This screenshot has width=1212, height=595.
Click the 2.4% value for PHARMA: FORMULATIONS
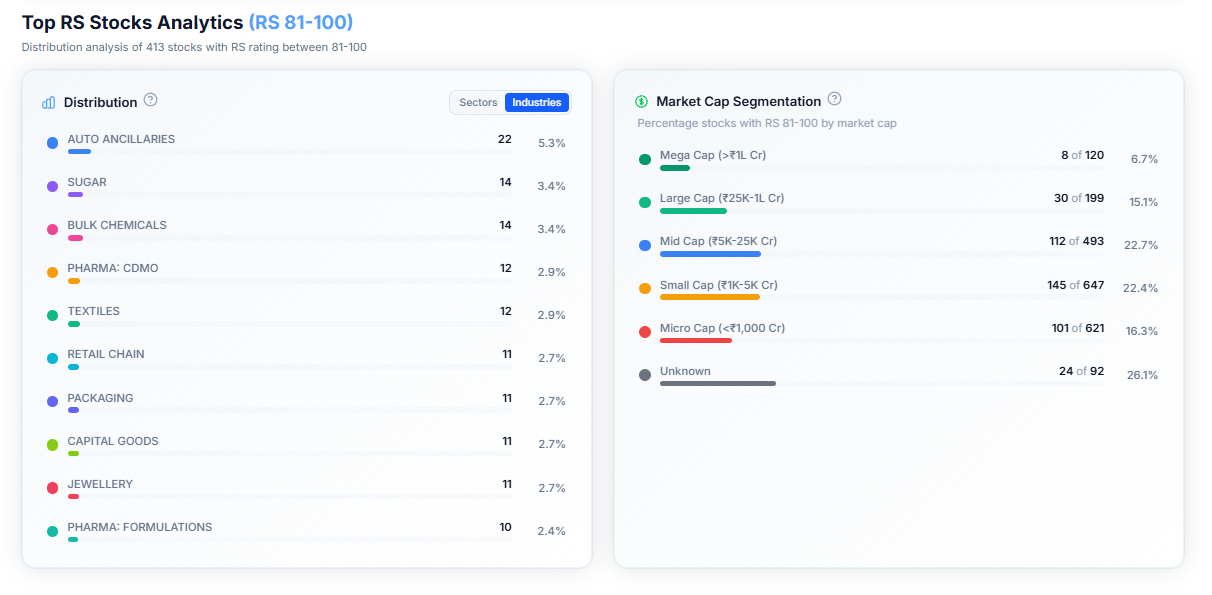click(552, 531)
